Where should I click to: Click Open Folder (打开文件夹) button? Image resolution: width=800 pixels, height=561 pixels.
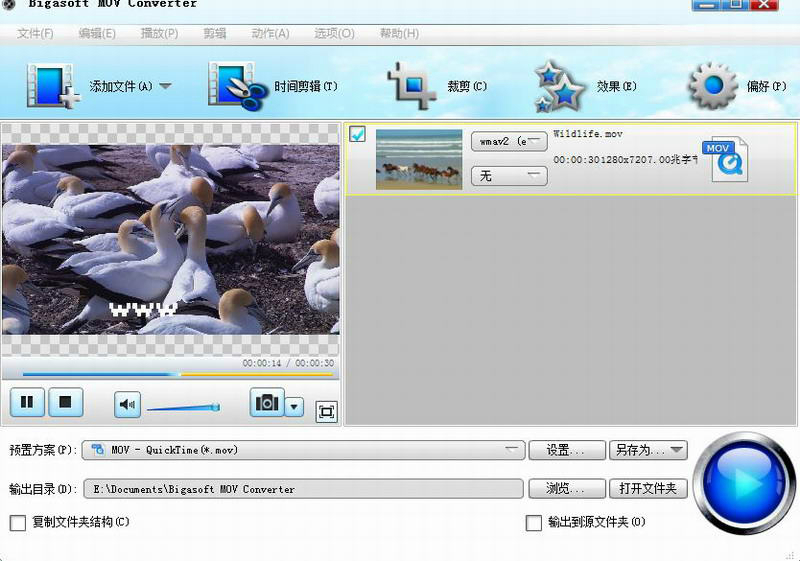(x=648, y=489)
